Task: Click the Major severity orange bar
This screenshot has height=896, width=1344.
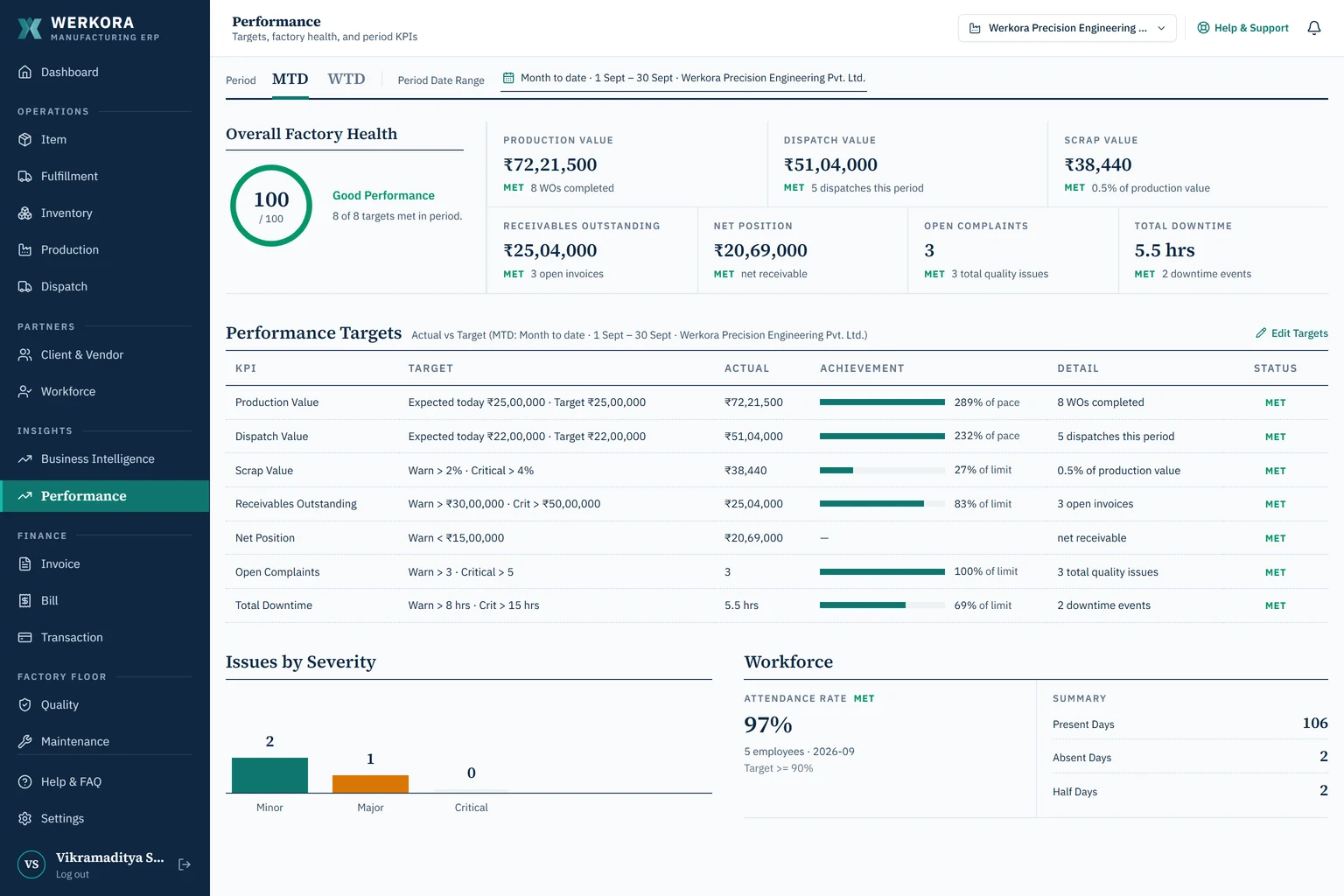Action: coord(370,784)
